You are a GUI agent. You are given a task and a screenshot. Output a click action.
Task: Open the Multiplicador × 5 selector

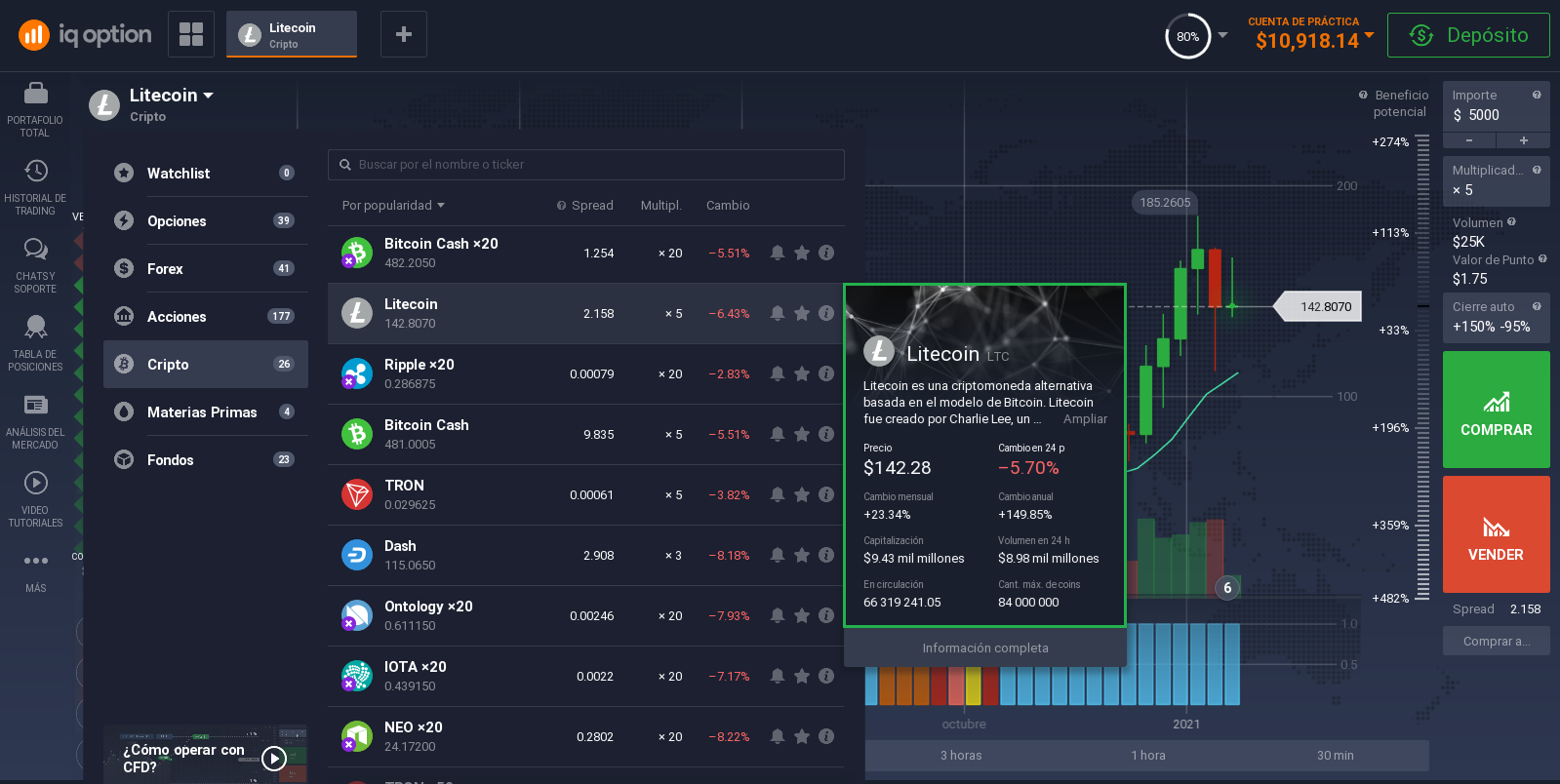click(x=1496, y=180)
